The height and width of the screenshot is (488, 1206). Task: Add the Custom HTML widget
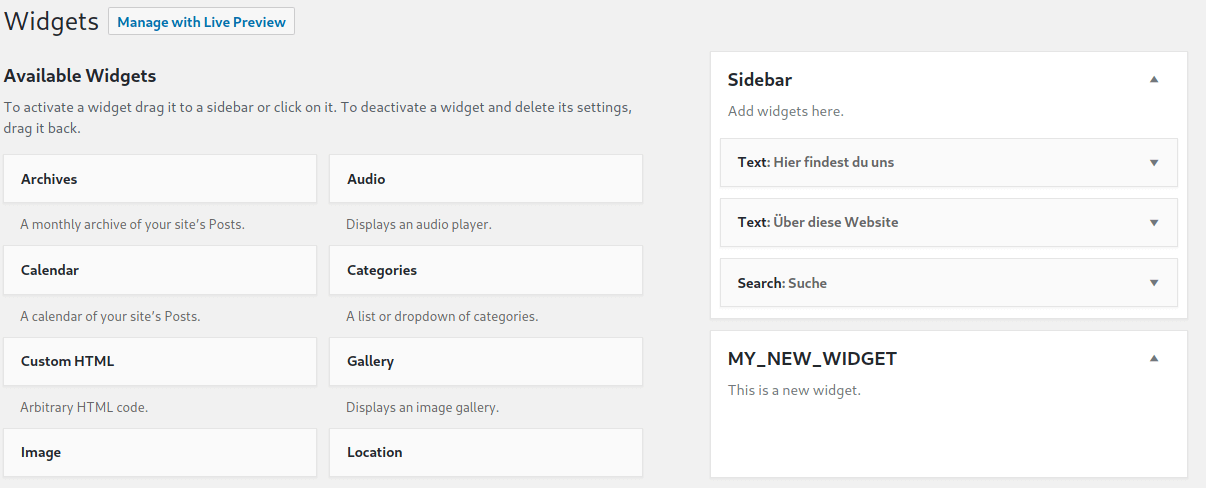[x=160, y=361]
